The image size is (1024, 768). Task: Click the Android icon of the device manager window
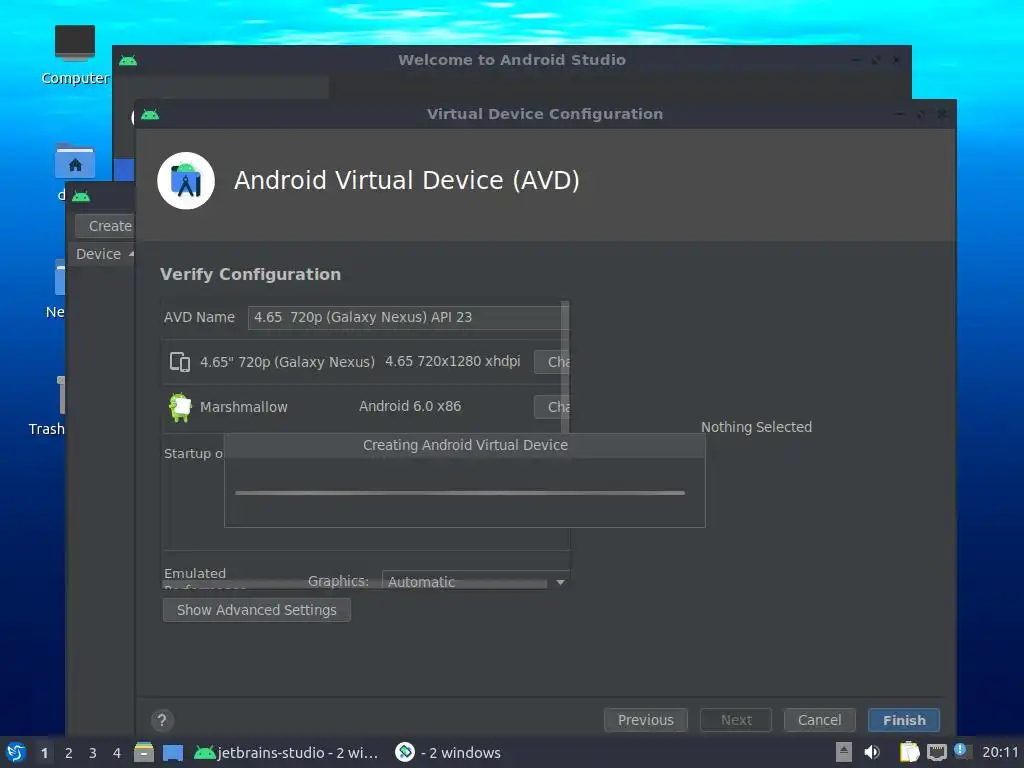81,196
